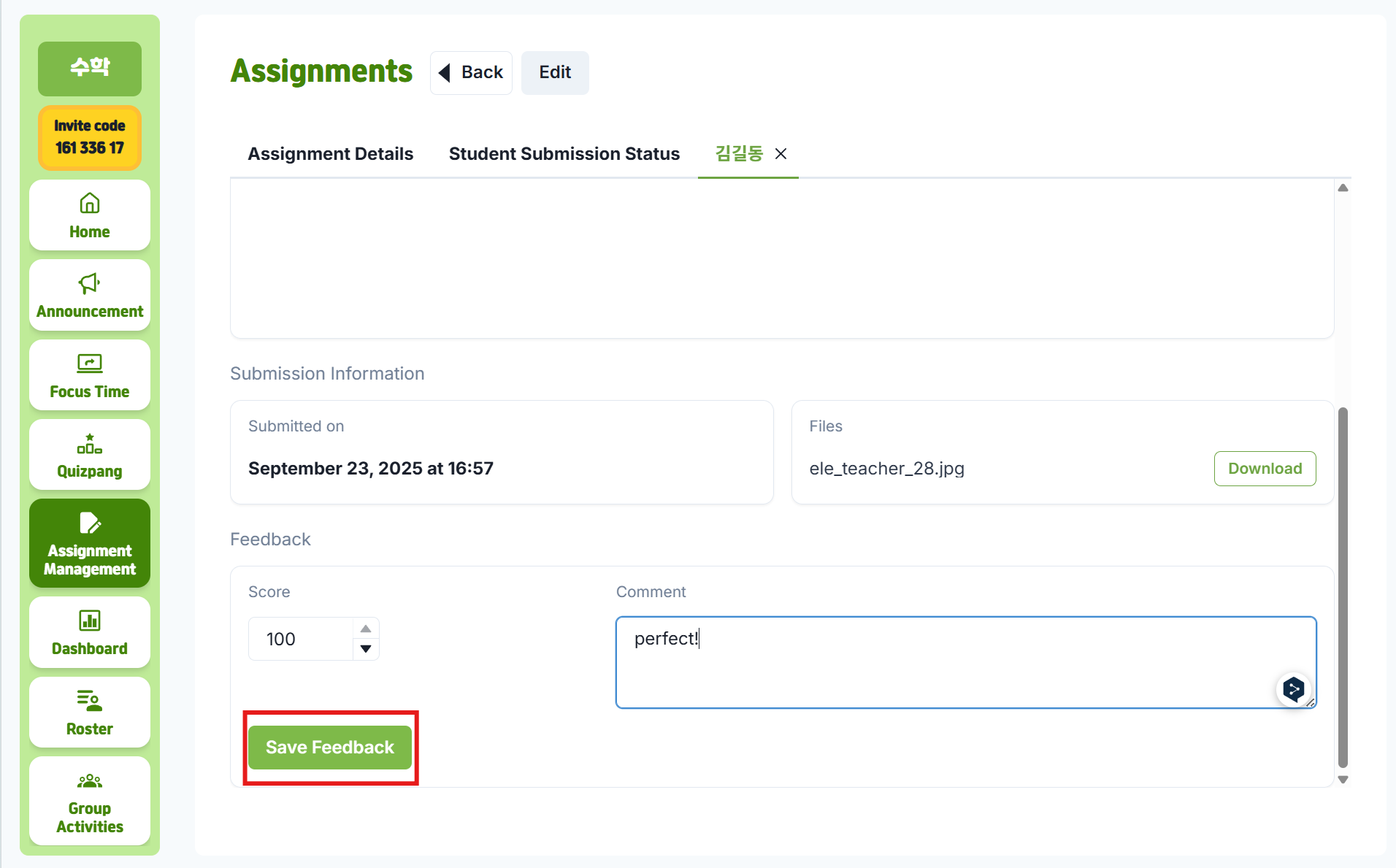The width and height of the screenshot is (1396, 868).
Task: Increase the score with up arrow
Action: (x=366, y=629)
